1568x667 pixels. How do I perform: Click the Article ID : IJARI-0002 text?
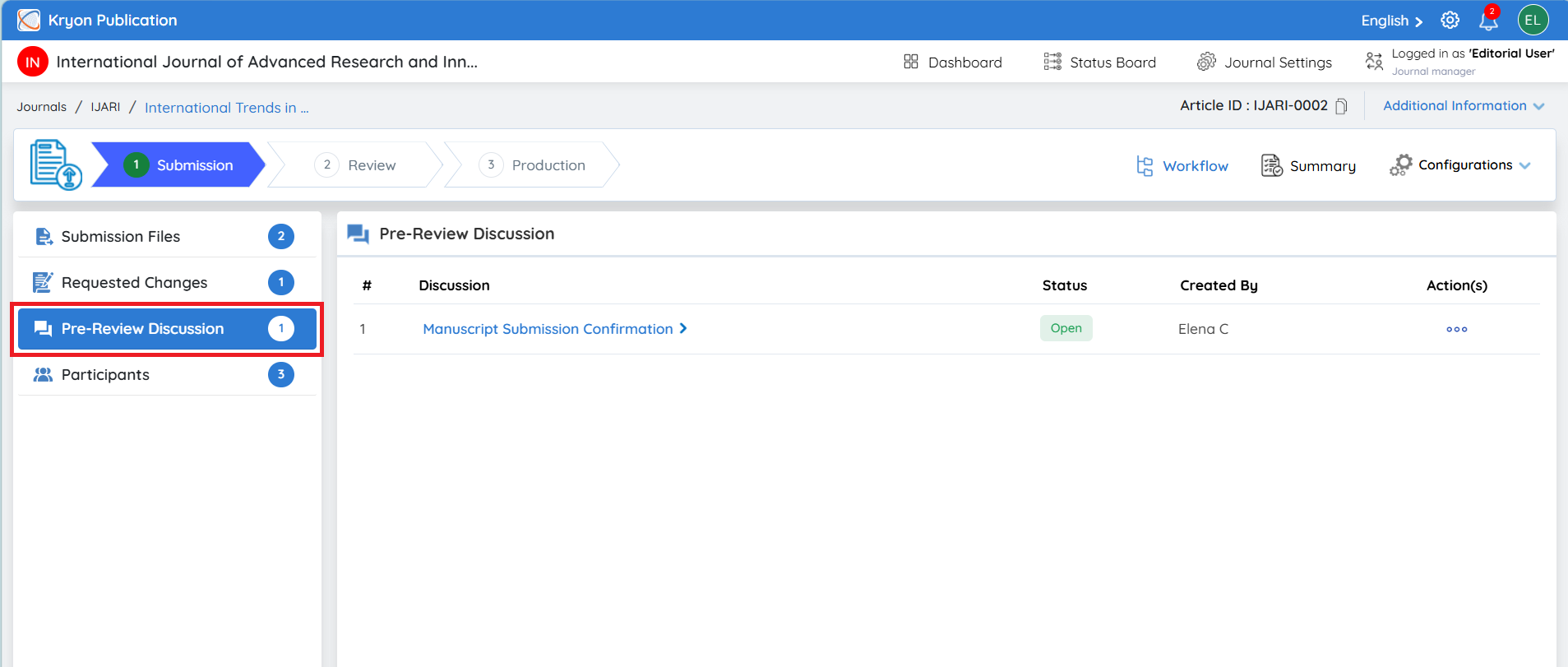tap(1254, 105)
